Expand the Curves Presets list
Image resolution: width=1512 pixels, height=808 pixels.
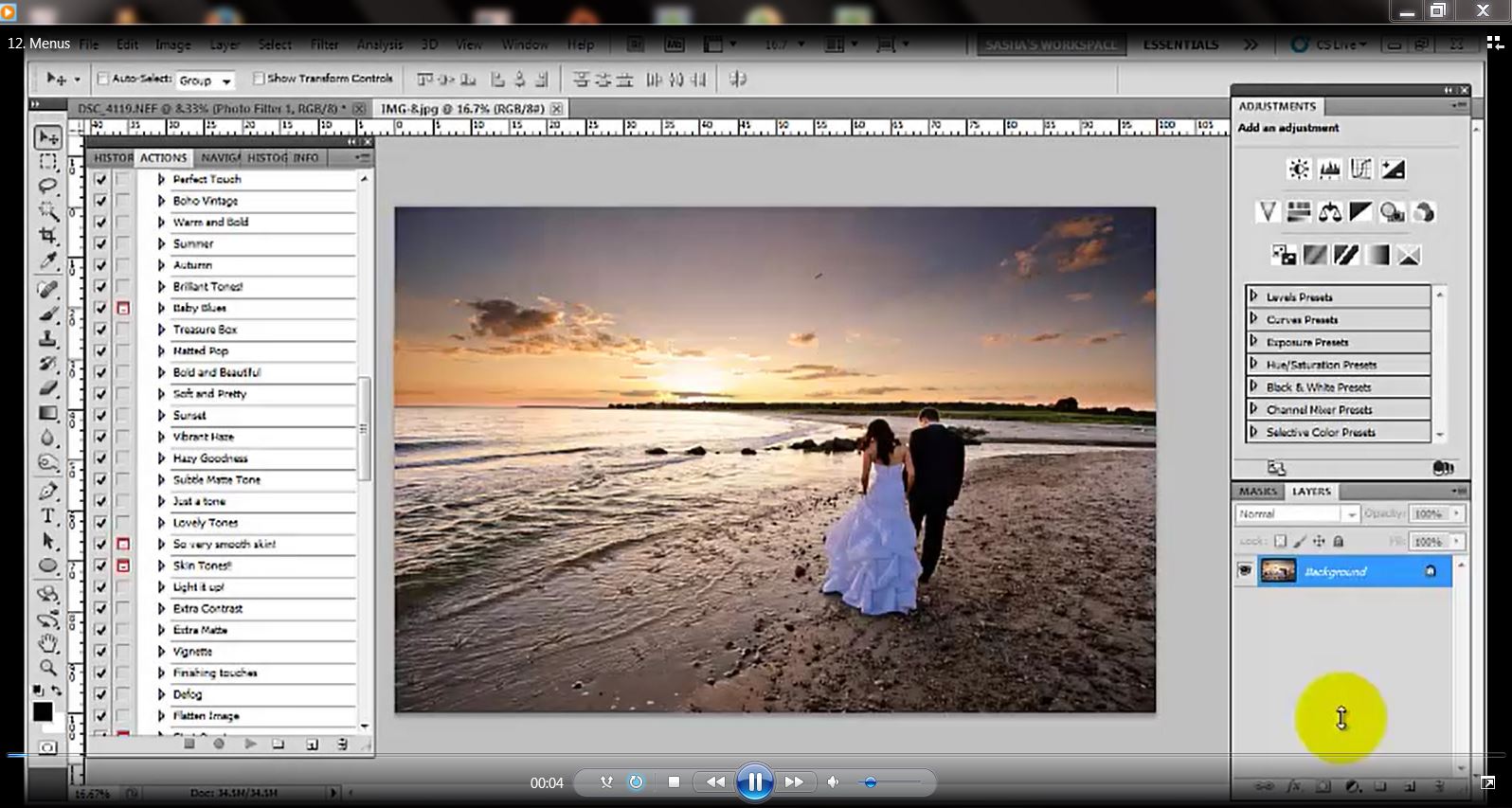(1254, 319)
